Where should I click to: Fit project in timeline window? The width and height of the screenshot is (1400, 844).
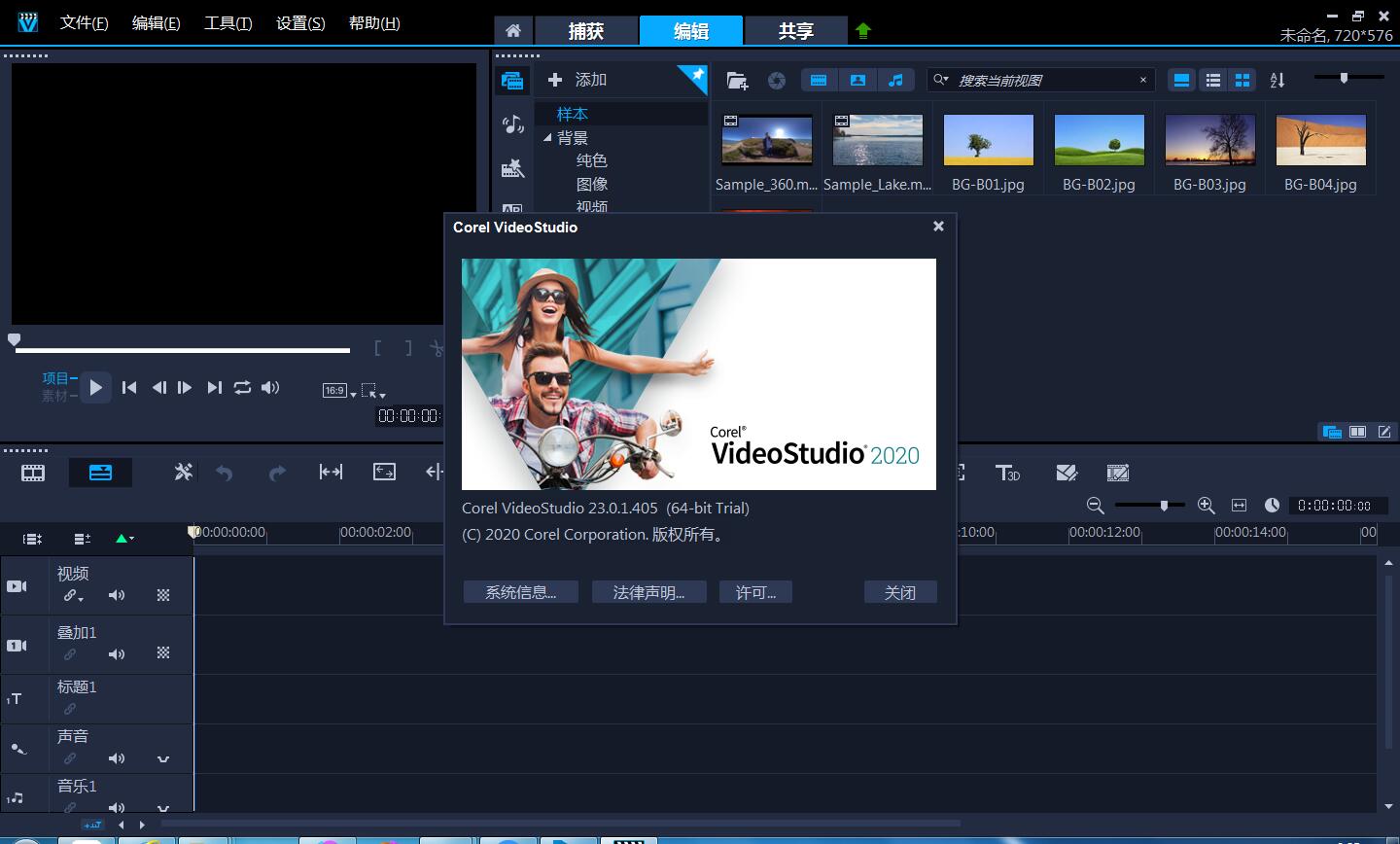1239,506
